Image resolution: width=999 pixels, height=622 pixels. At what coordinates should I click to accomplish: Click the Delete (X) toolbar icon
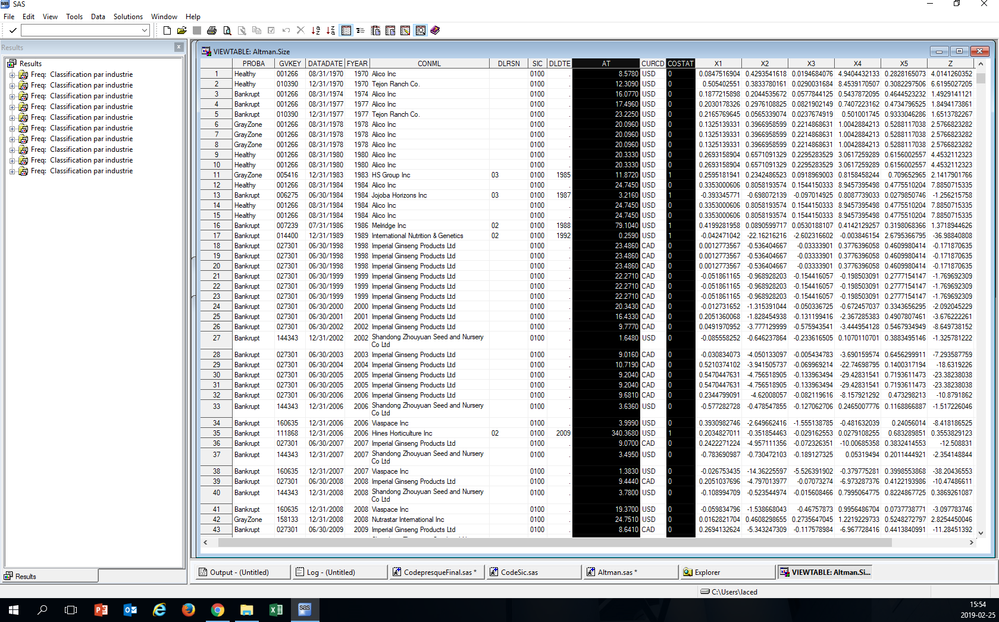point(301,31)
